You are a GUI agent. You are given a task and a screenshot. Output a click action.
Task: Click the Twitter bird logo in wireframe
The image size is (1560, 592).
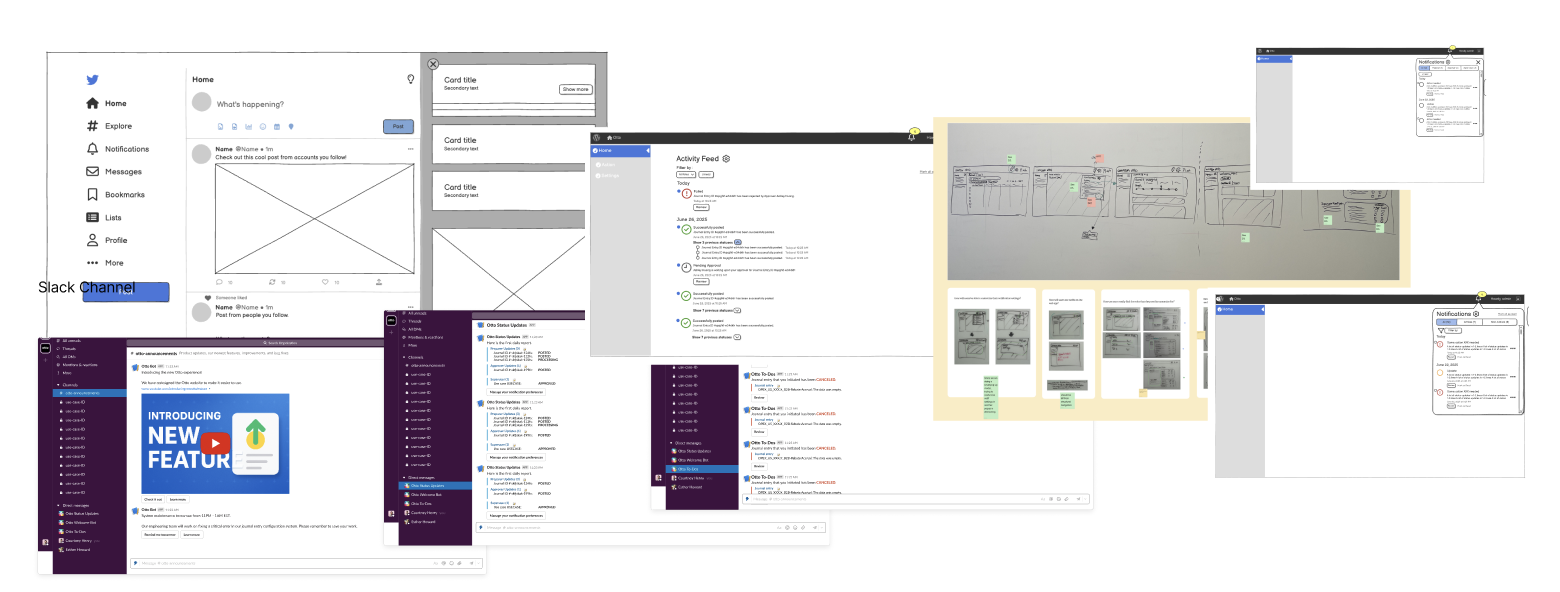(x=93, y=81)
